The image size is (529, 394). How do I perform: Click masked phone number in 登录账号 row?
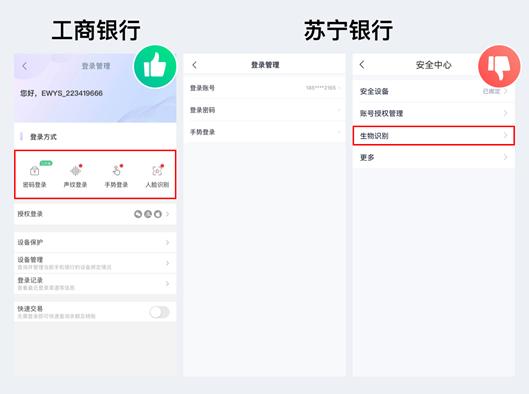(x=321, y=88)
